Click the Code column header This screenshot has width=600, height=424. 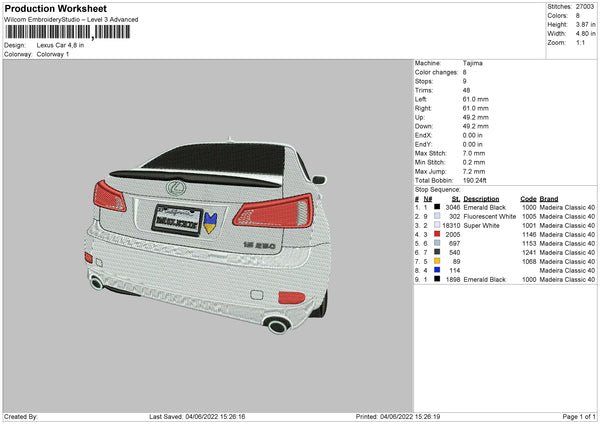pos(528,199)
